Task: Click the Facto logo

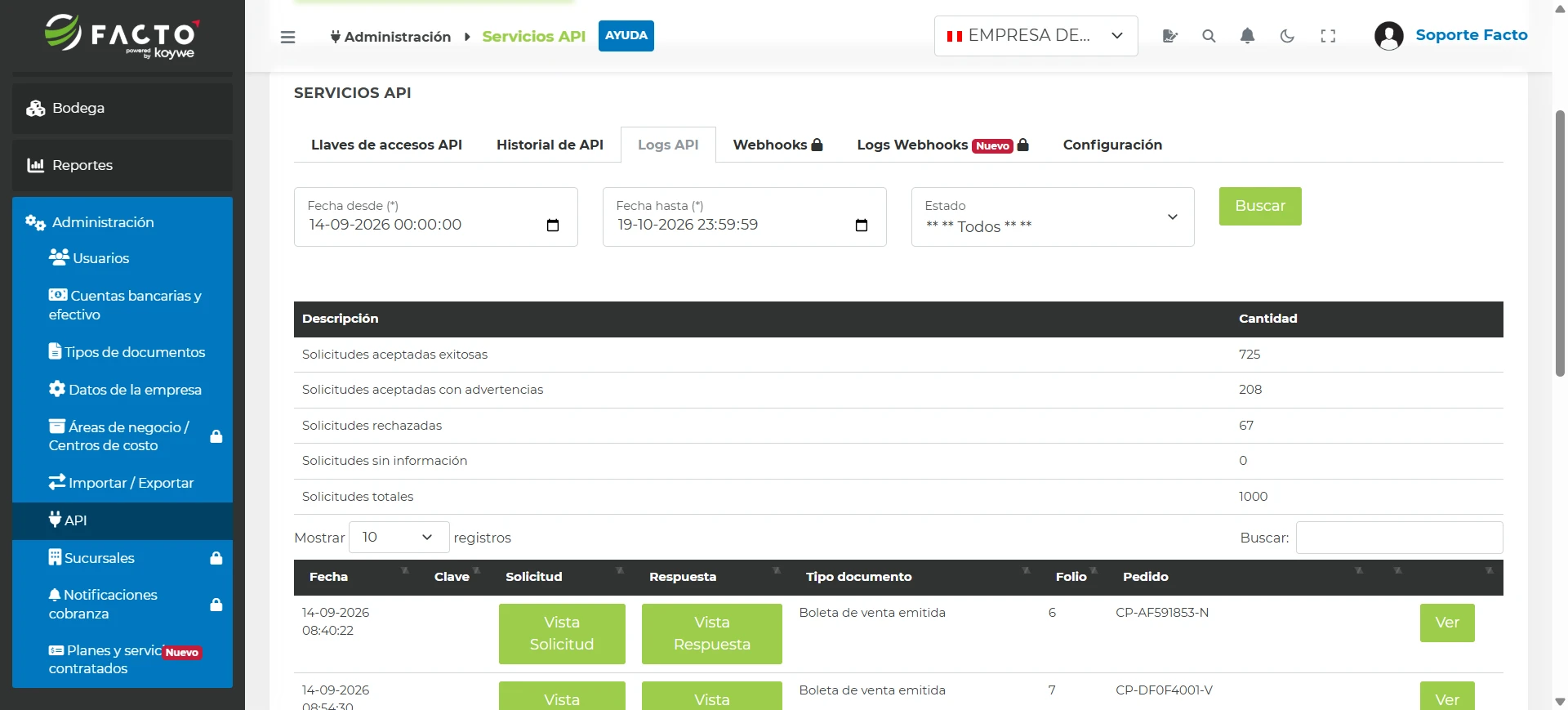Action: pos(122,37)
